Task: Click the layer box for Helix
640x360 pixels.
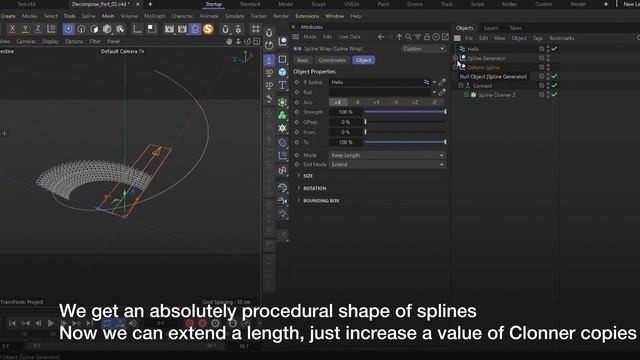Action: coord(542,49)
